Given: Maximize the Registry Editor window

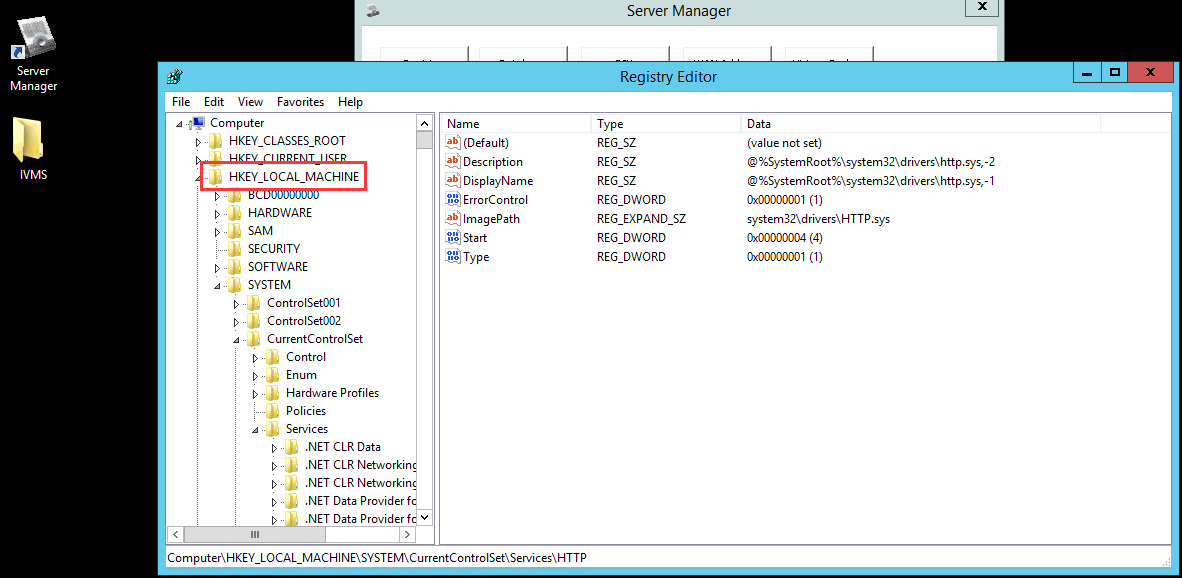Looking at the screenshot, I should 1114,72.
